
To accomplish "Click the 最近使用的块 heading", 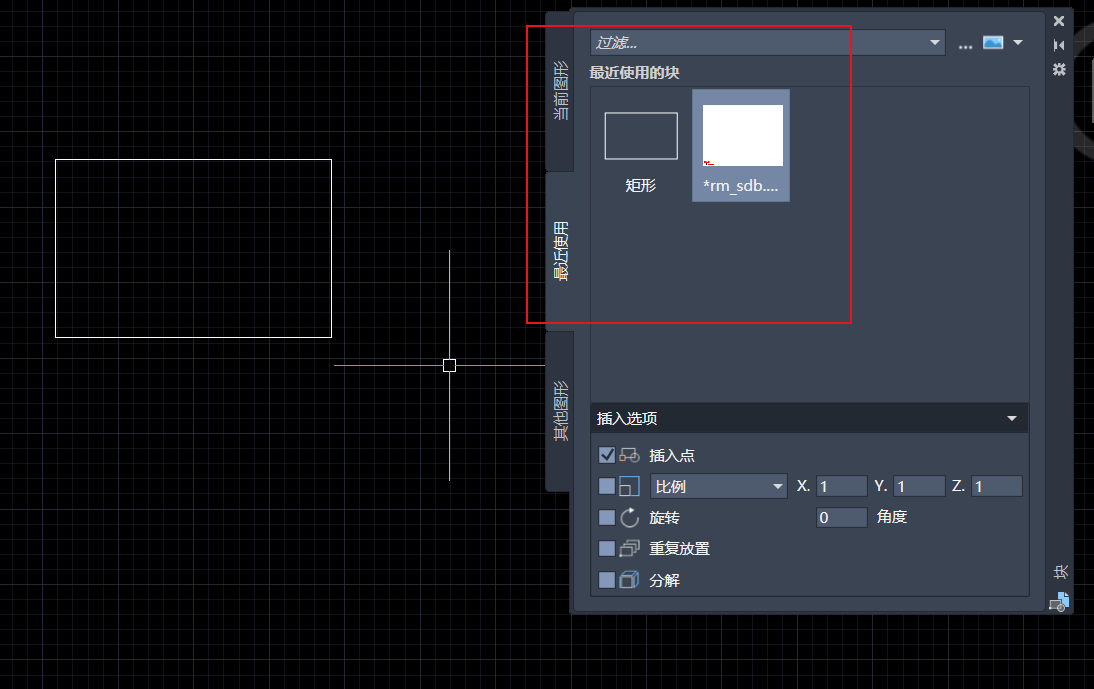I will click(634, 73).
